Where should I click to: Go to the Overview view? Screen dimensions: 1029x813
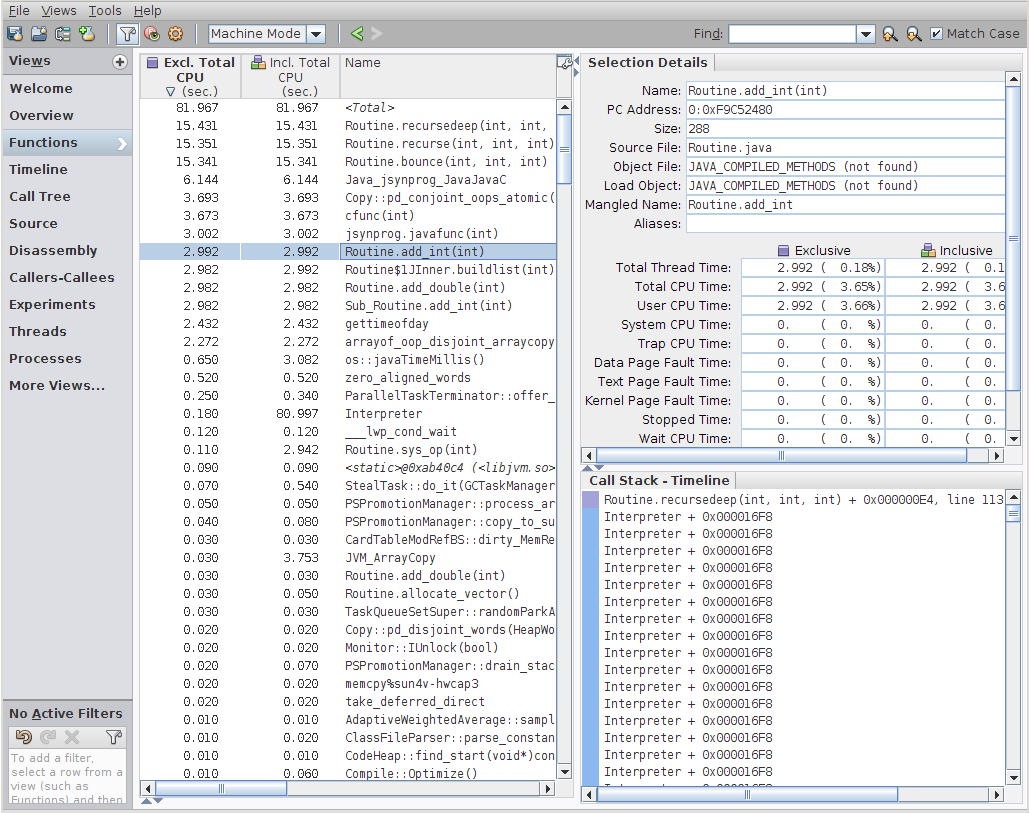tap(67, 115)
